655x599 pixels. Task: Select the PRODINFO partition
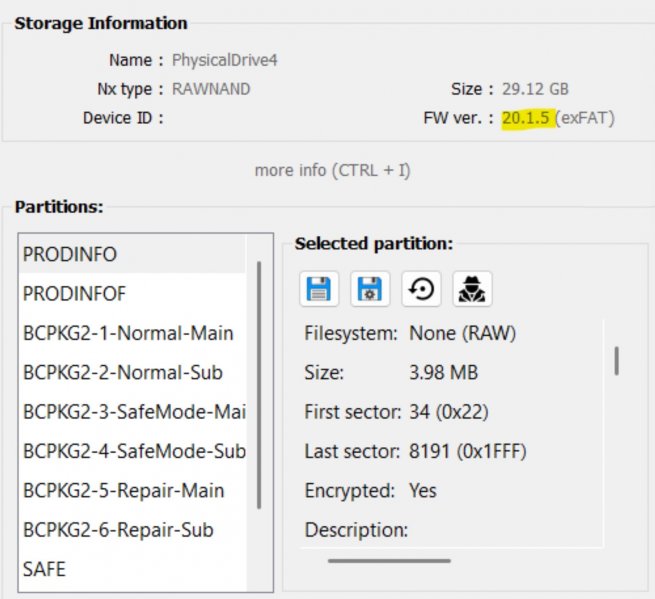(x=70, y=255)
